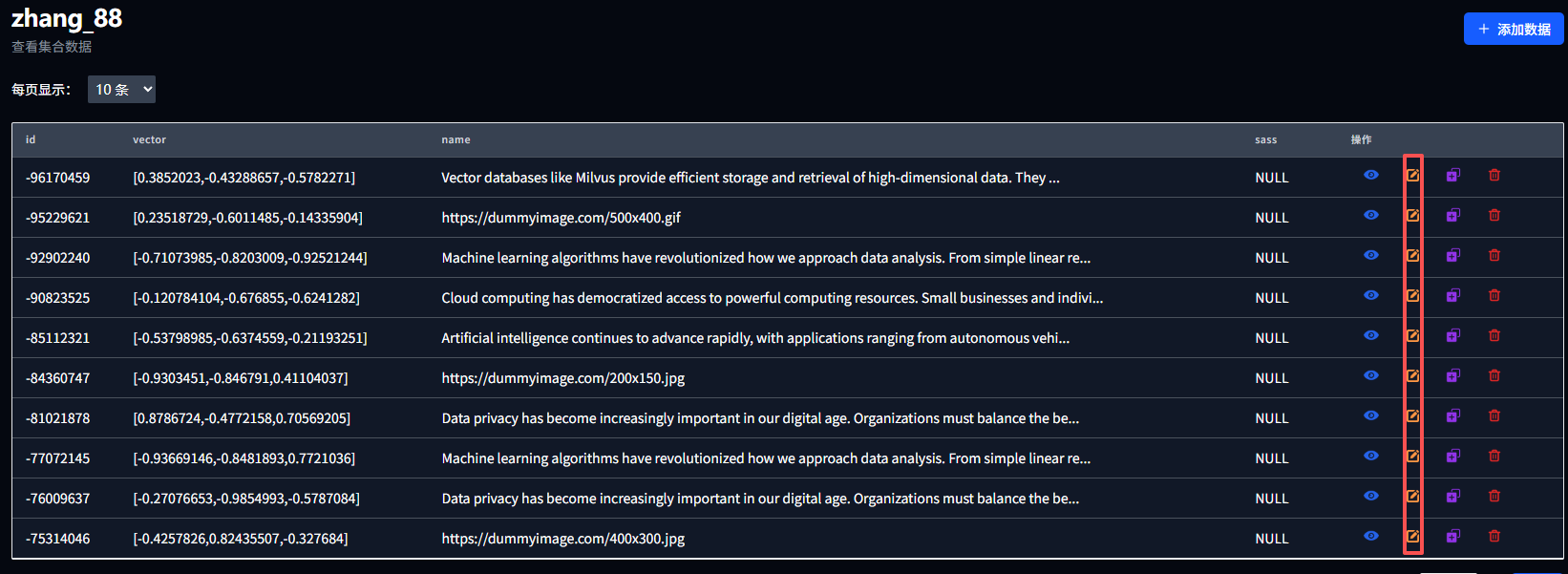
Task: Duplicate the row with id -76009637
Action: pos(1452,497)
